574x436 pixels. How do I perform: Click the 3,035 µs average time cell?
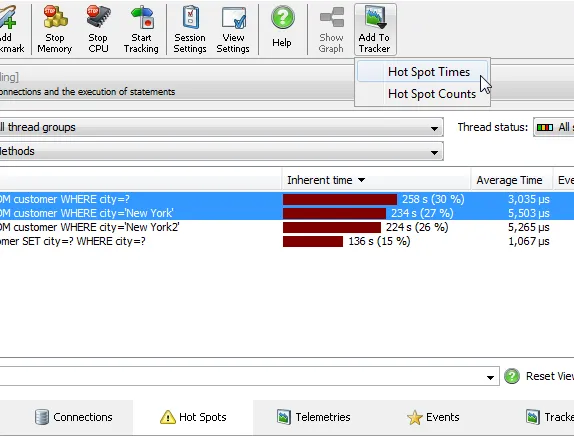point(528,199)
